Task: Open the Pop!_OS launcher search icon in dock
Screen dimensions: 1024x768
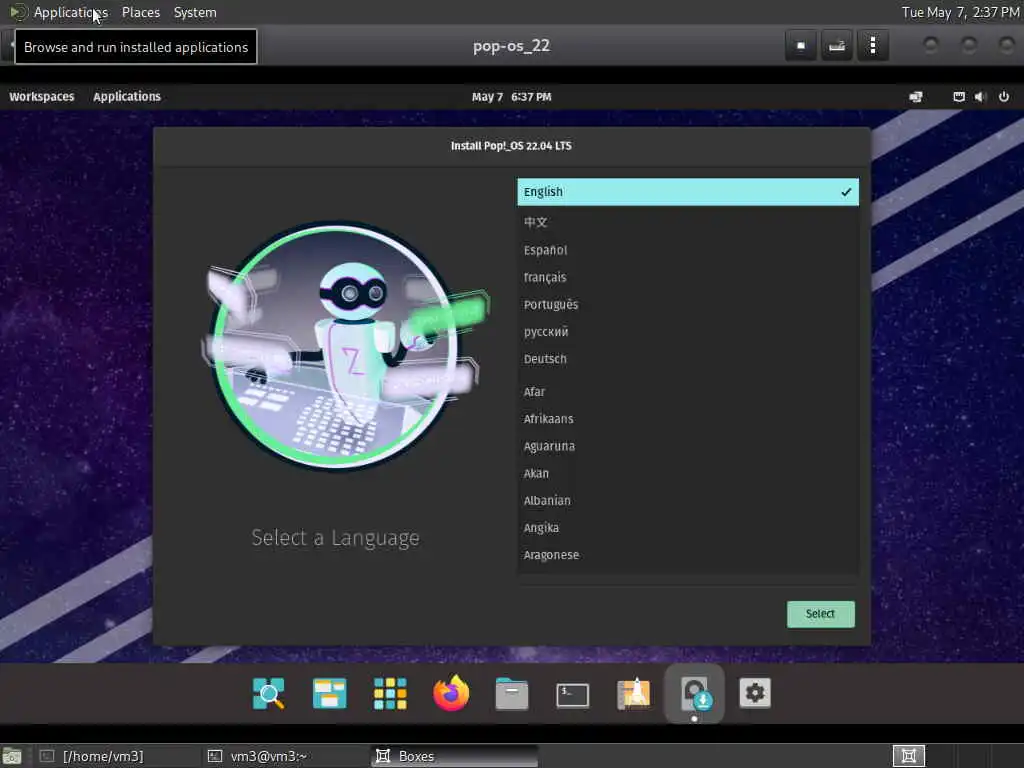Action: tap(268, 694)
